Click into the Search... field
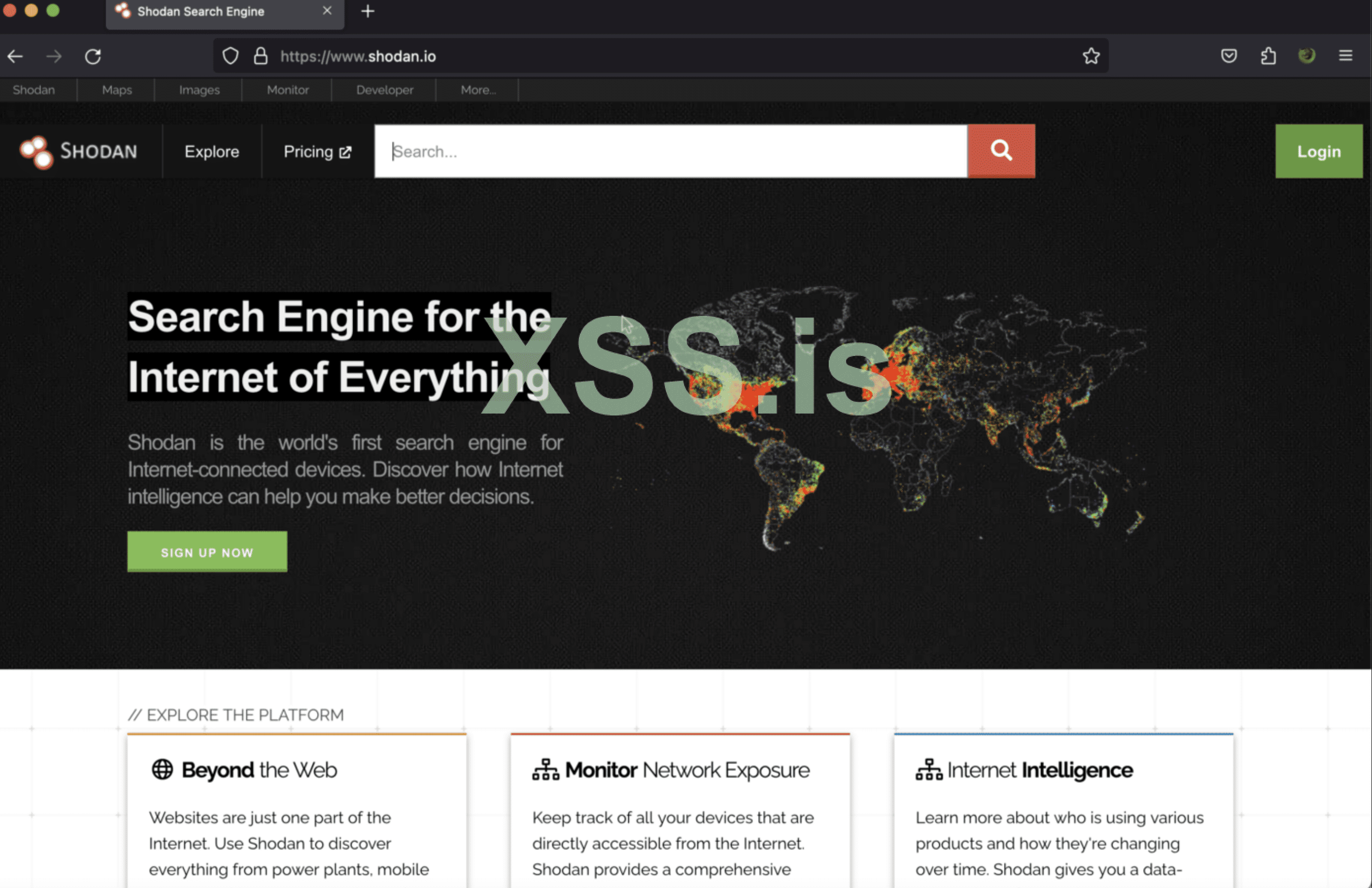1372x888 pixels. click(670, 152)
